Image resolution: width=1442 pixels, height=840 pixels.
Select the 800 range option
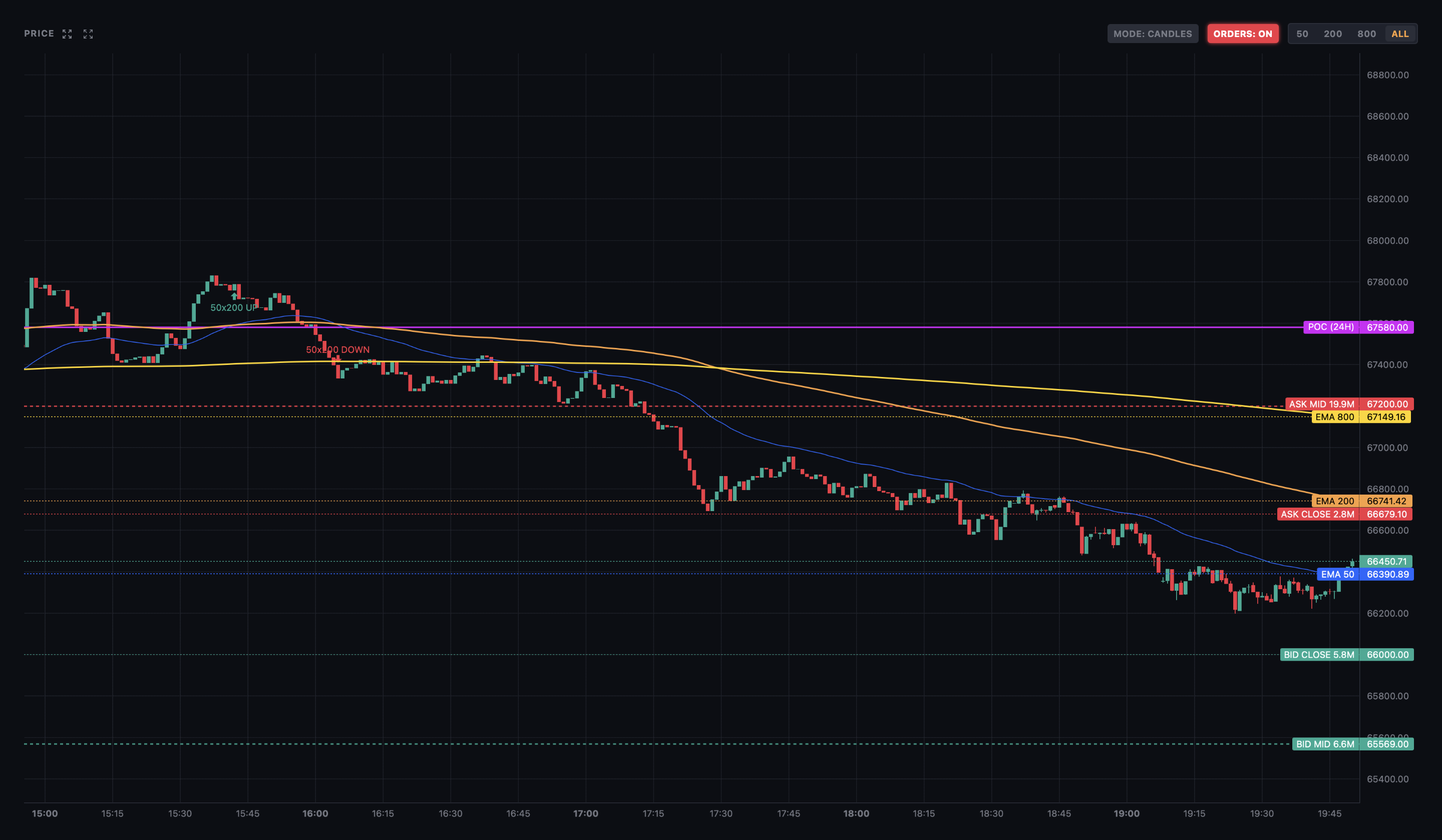click(x=1366, y=34)
